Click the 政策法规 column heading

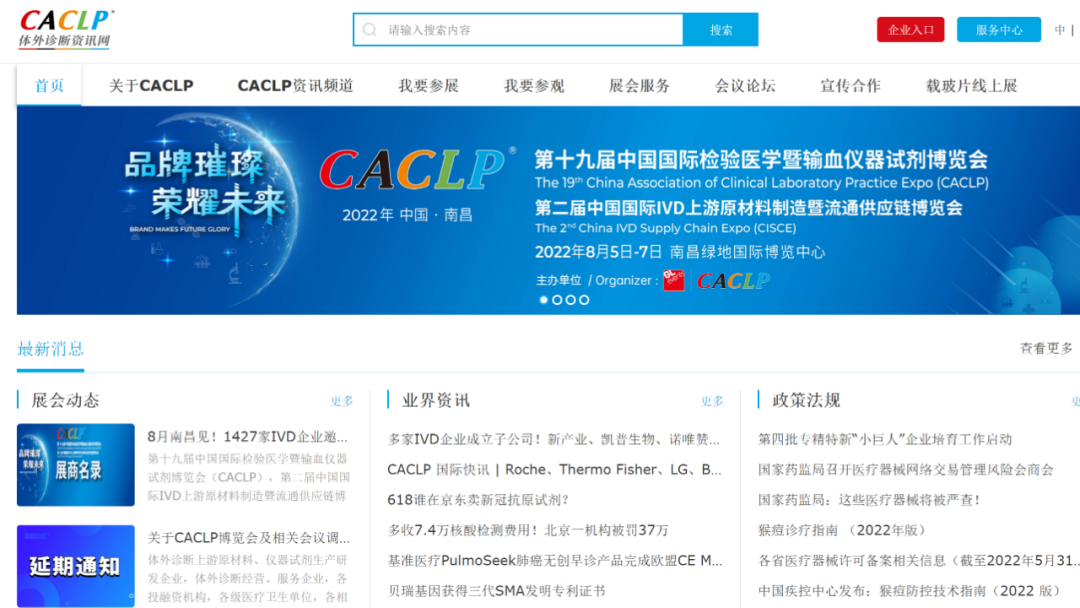(x=806, y=401)
